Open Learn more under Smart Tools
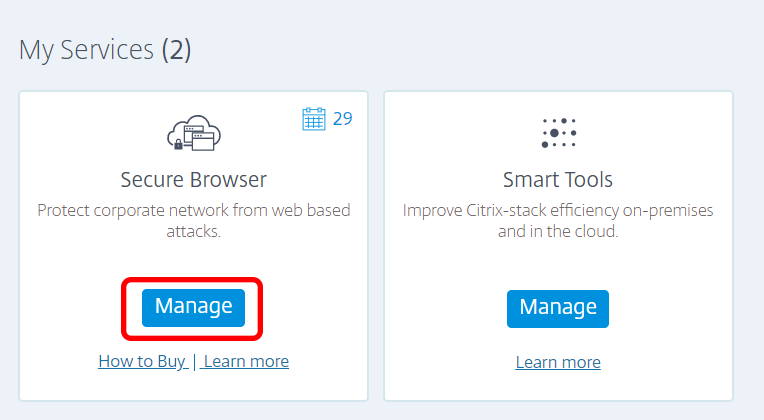The width and height of the screenshot is (764, 420). pos(558,363)
